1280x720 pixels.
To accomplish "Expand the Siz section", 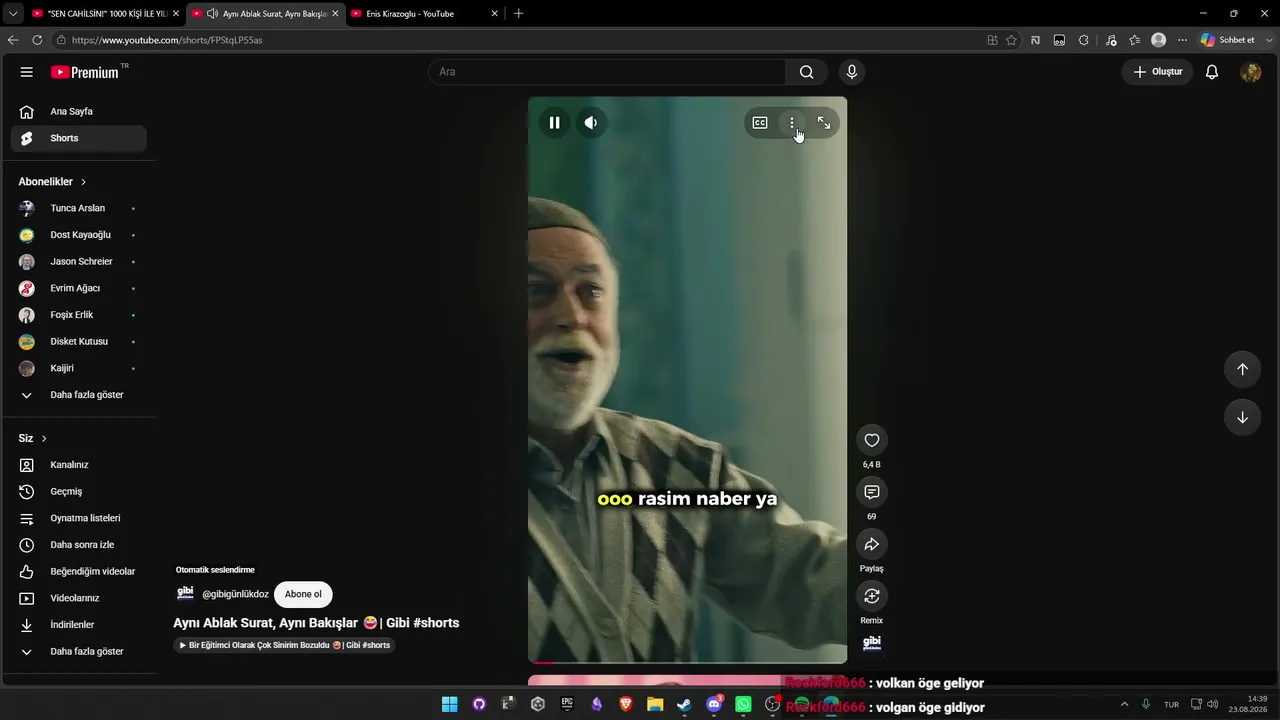I will click(33, 438).
